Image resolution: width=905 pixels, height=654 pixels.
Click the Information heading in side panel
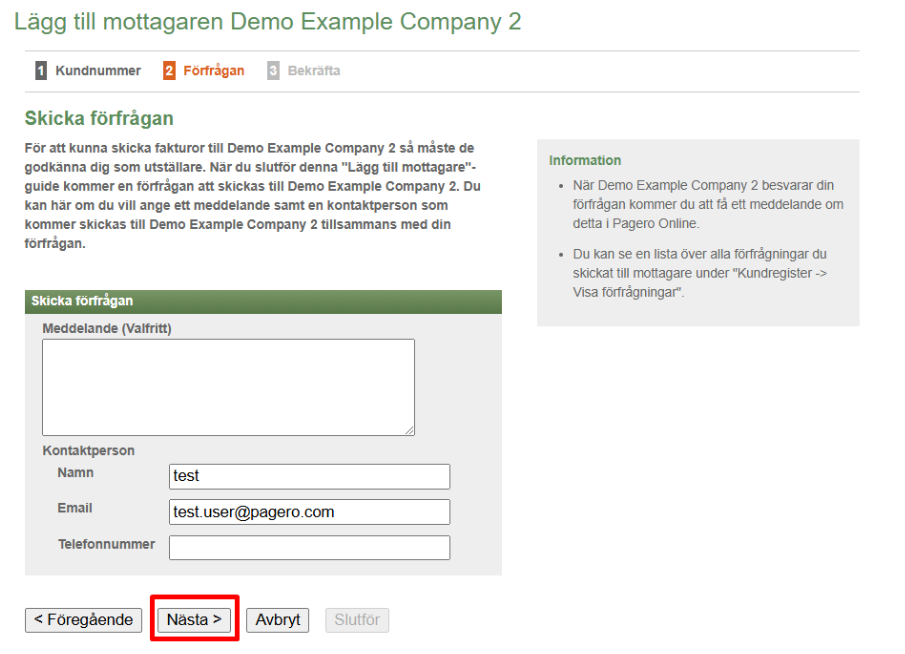click(585, 160)
